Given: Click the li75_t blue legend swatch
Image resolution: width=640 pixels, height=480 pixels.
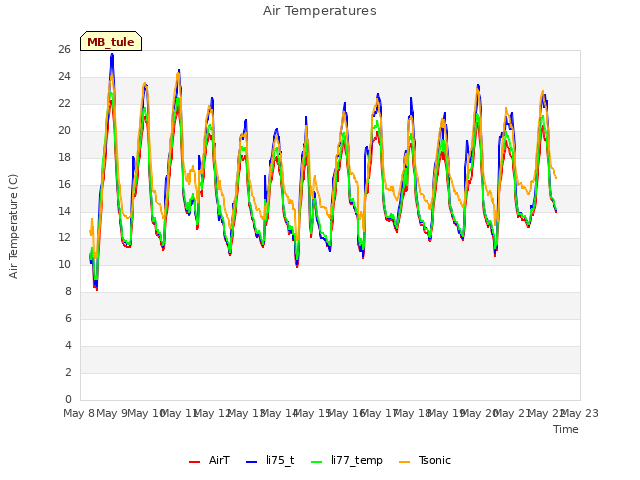Looking at the screenshot, I should [x=252, y=462].
